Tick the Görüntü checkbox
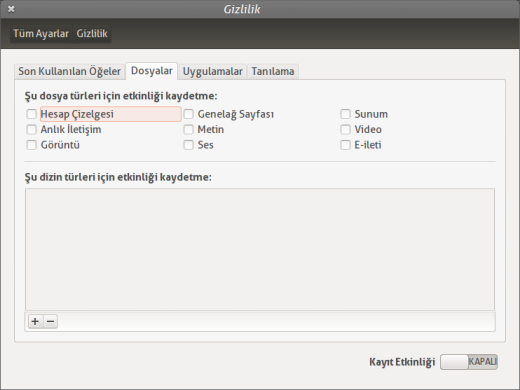Image resolution: width=520 pixels, height=390 pixels. pyautogui.click(x=31, y=145)
